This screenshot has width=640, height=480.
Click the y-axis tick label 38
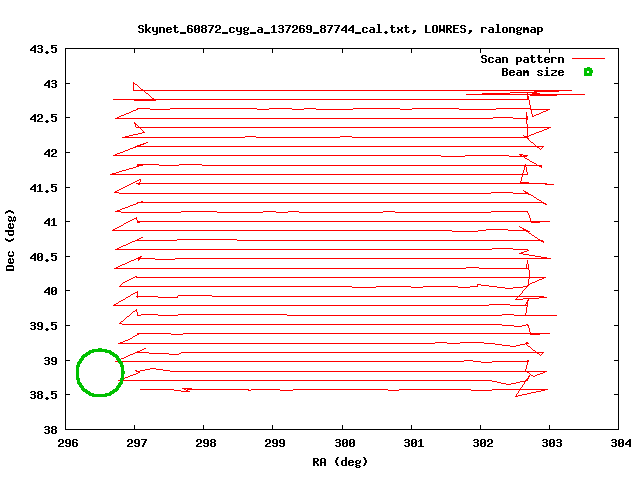(51, 430)
